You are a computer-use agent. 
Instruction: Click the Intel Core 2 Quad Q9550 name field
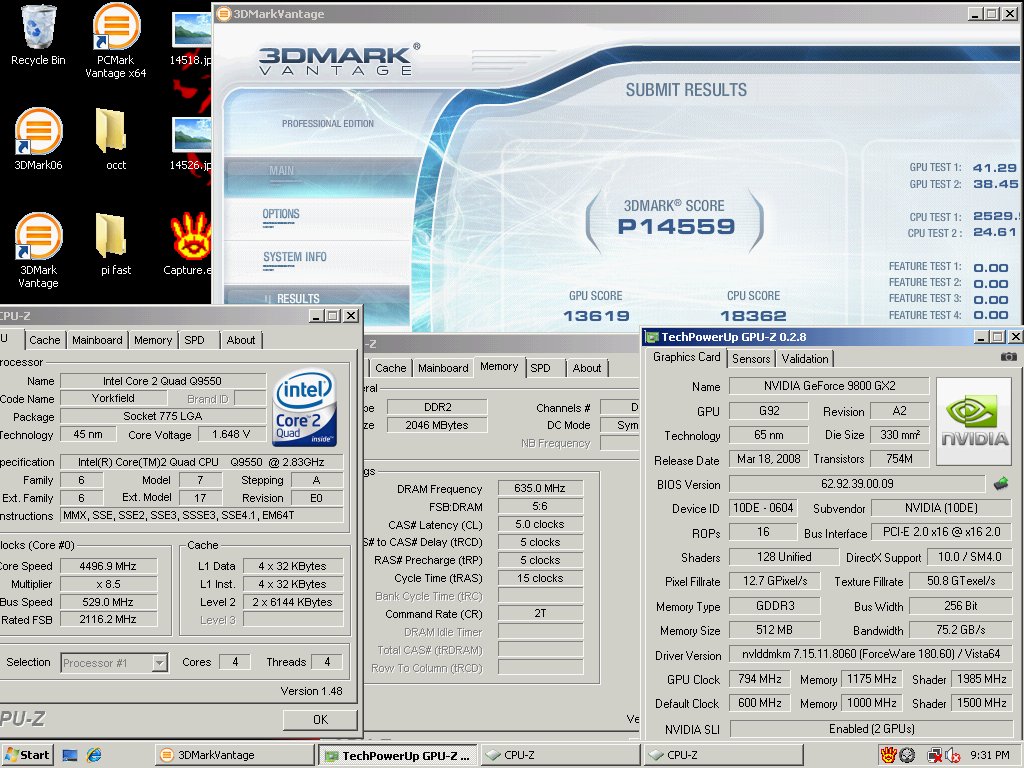coord(163,381)
